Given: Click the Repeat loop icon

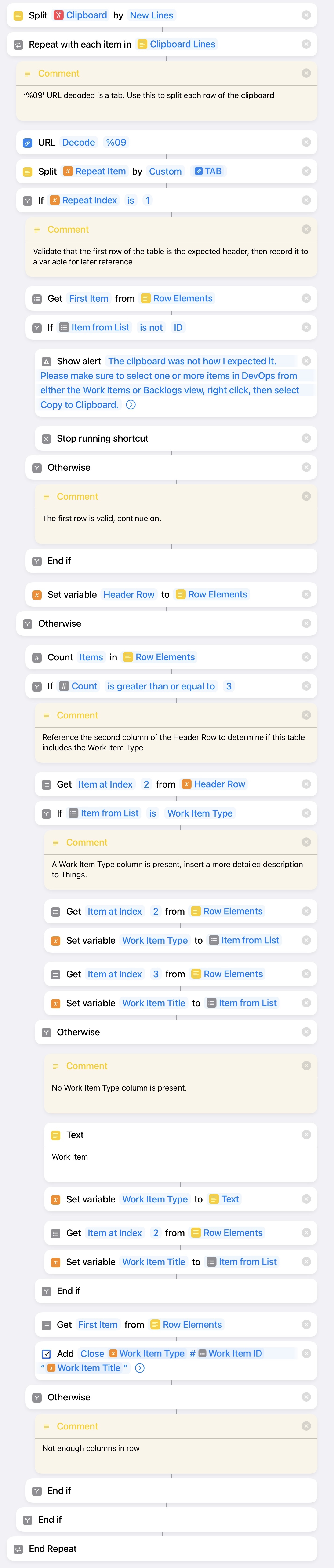Looking at the screenshot, I should click(18, 44).
